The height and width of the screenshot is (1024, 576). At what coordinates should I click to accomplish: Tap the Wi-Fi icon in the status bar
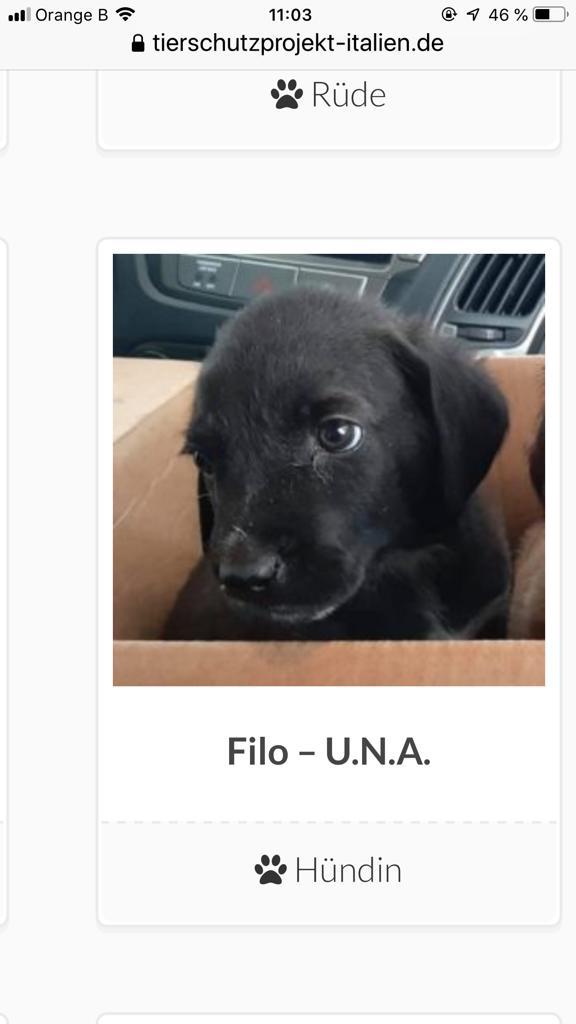125,14
